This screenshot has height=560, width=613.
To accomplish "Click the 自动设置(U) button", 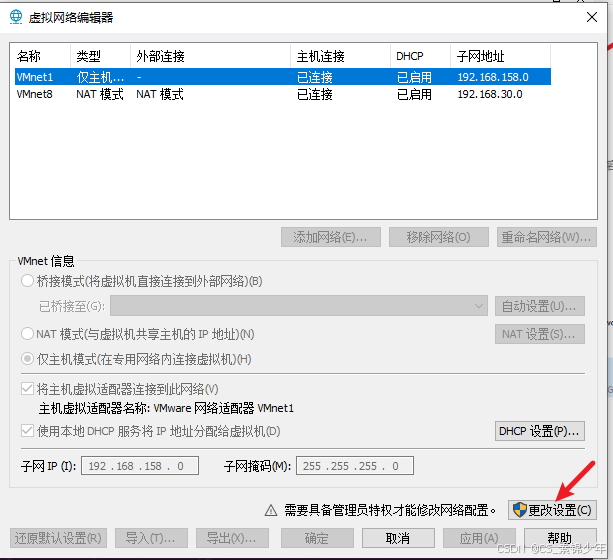I will (x=540, y=306).
